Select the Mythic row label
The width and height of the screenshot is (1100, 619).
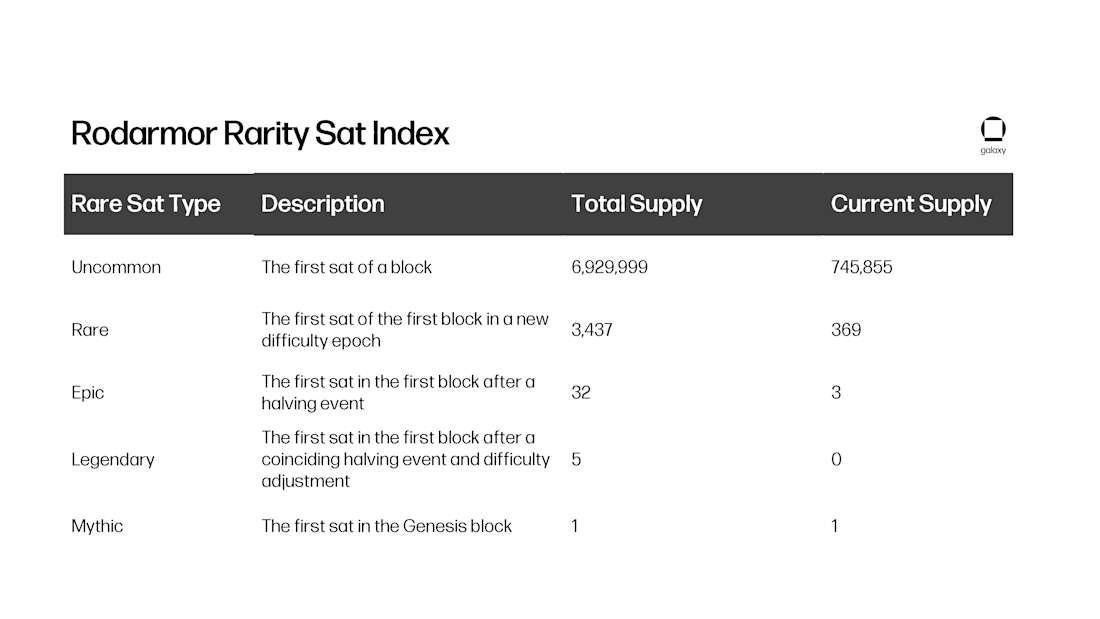[97, 526]
